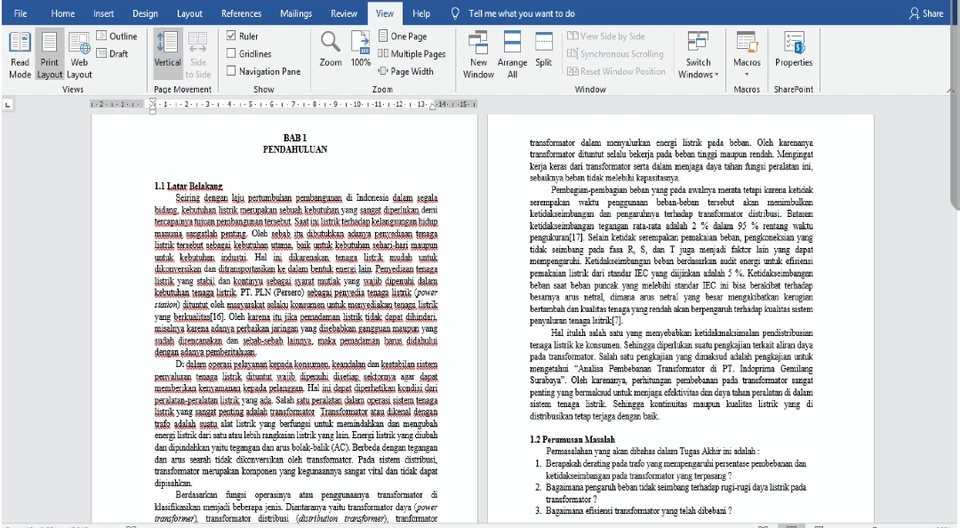Screen dimensions: 960x528
Task: Click the Share button
Action: 926,13
